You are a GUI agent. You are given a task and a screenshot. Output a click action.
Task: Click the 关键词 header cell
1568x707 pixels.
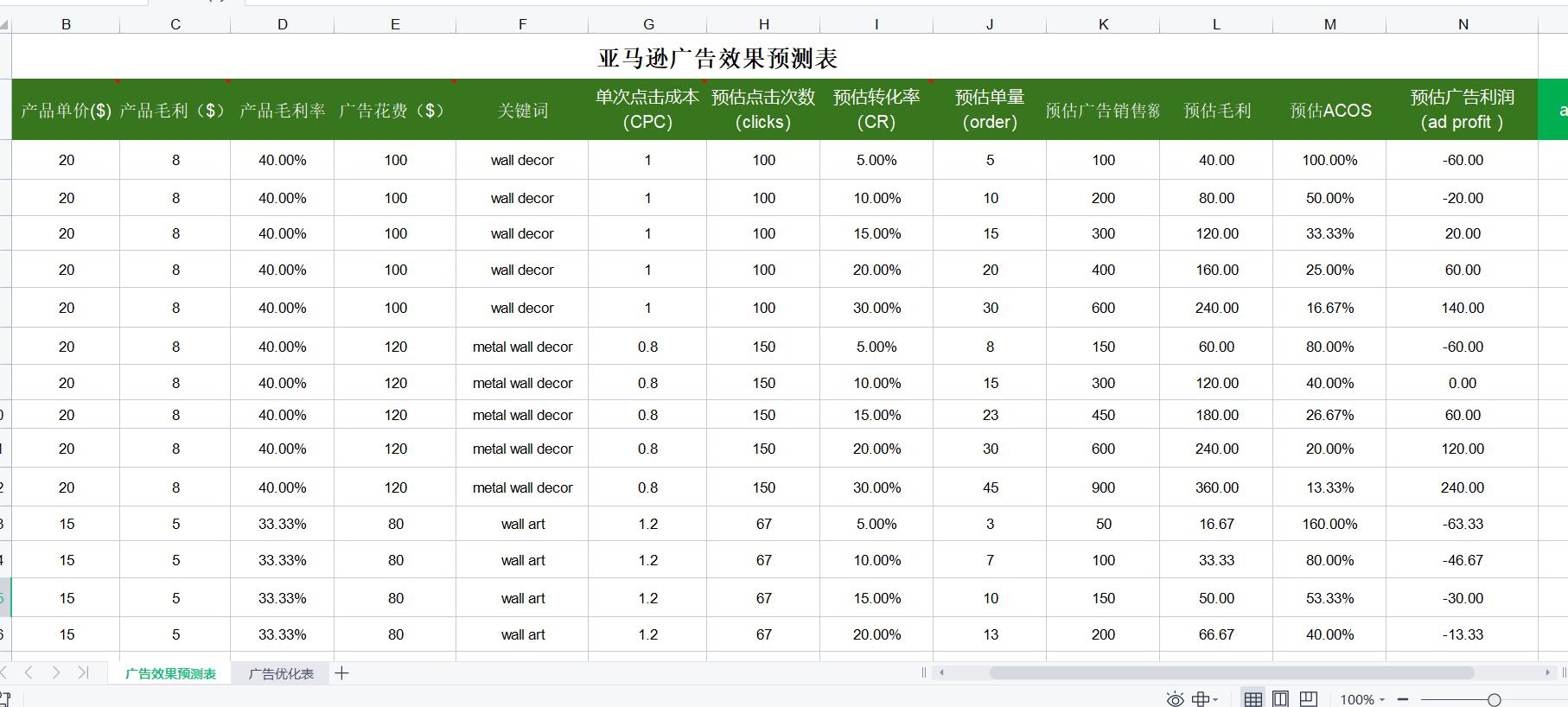(522, 110)
